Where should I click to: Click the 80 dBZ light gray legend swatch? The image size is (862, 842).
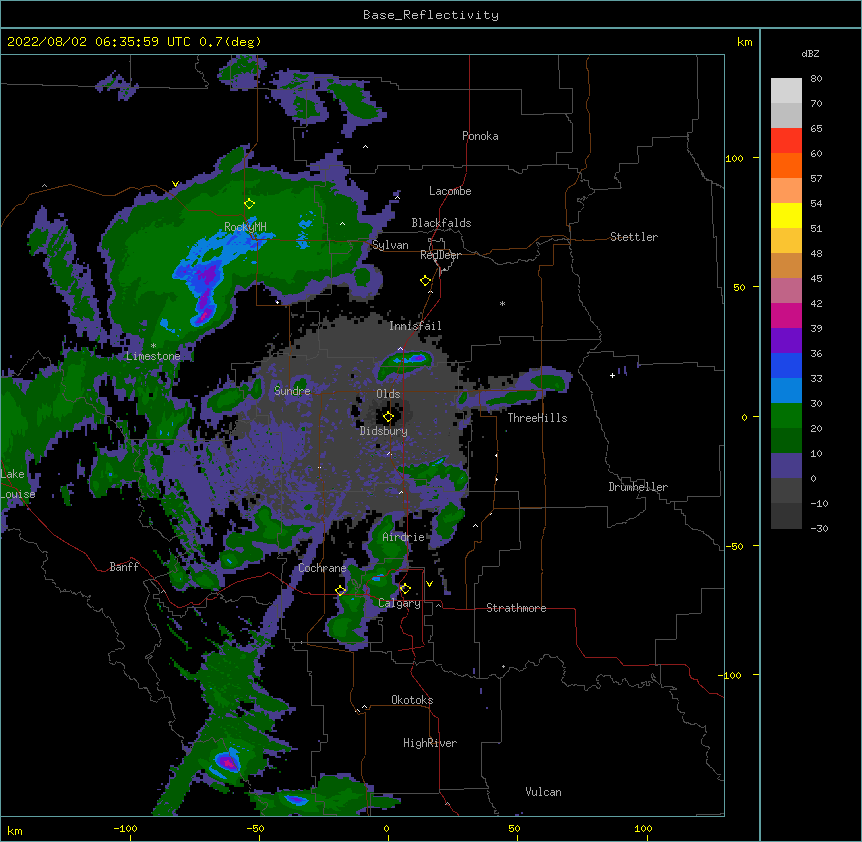tap(786, 91)
